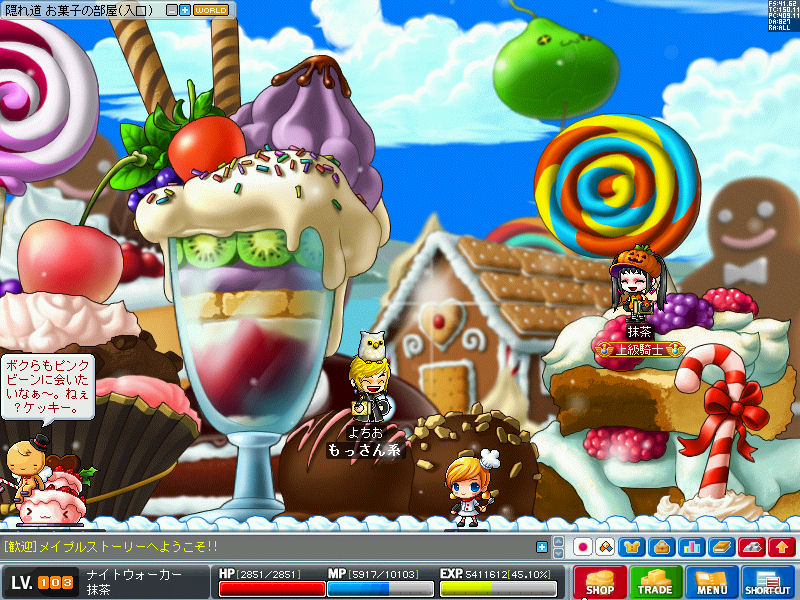Click the red keyboard icon button
The width and height of the screenshot is (800, 600).
click(x=752, y=547)
